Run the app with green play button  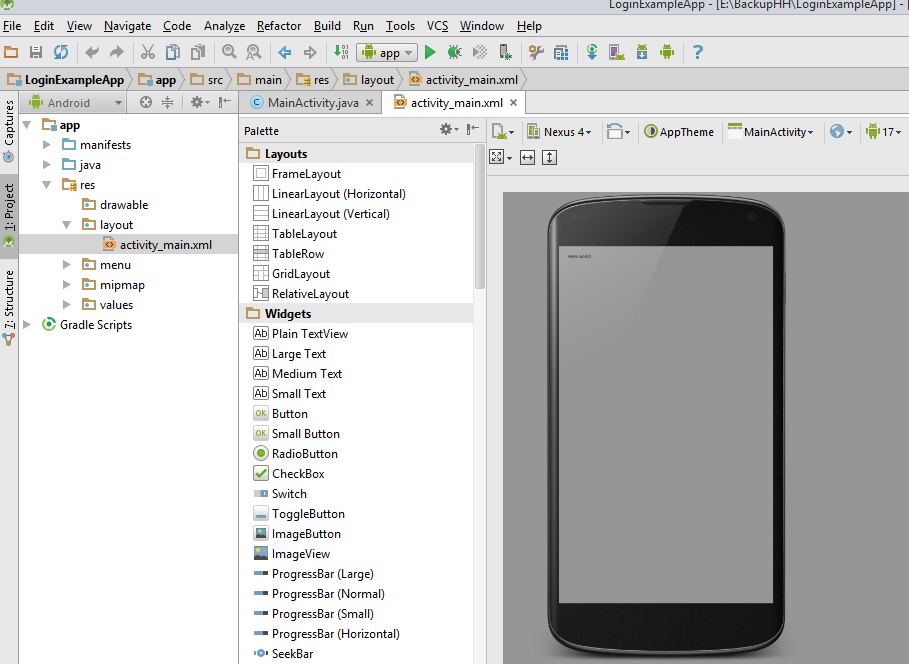pos(430,52)
